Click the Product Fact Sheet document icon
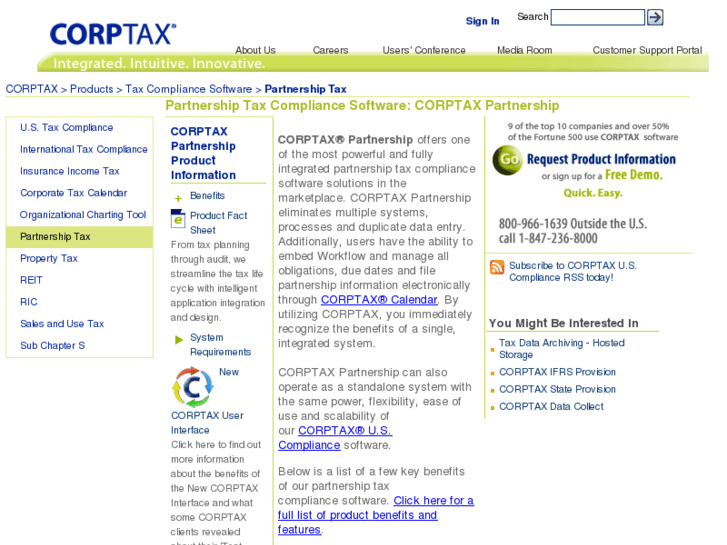This screenshot has height=545, width=727. pyautogui.click(x=178, y=218)
